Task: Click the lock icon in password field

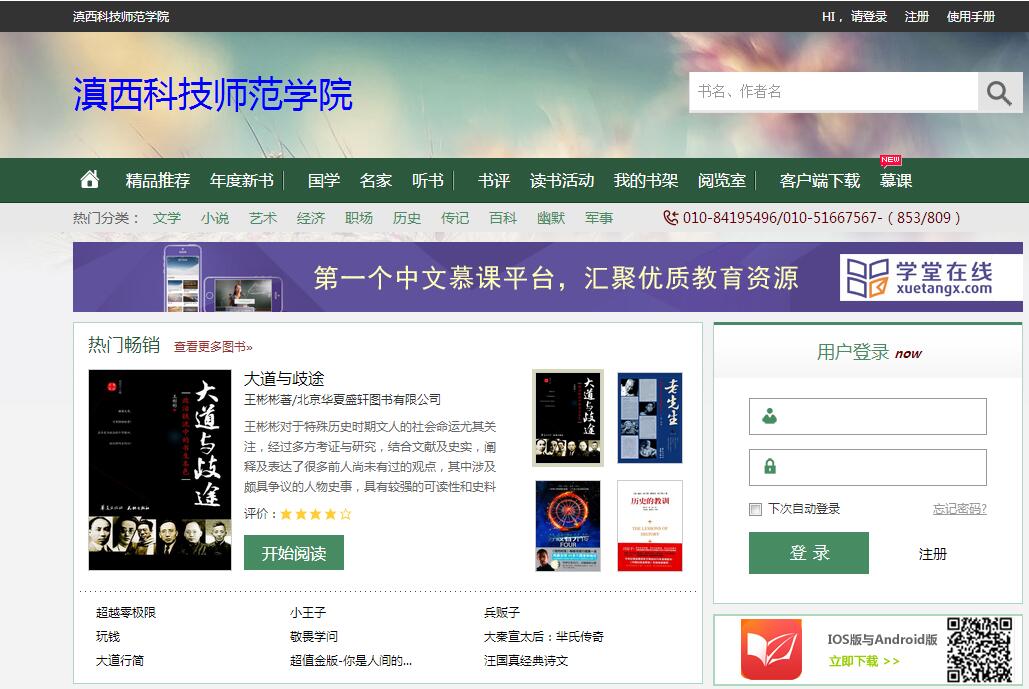Action: click(x=769, y=467)
